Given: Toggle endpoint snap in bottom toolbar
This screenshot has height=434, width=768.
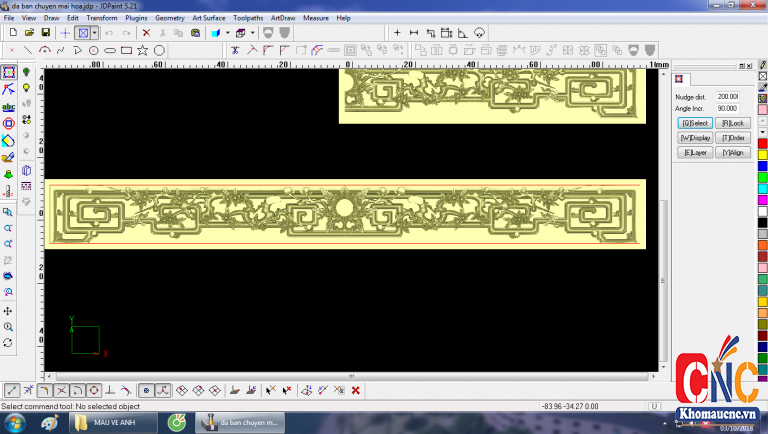Looking at the screenshot, I should (x=11, y=390).
